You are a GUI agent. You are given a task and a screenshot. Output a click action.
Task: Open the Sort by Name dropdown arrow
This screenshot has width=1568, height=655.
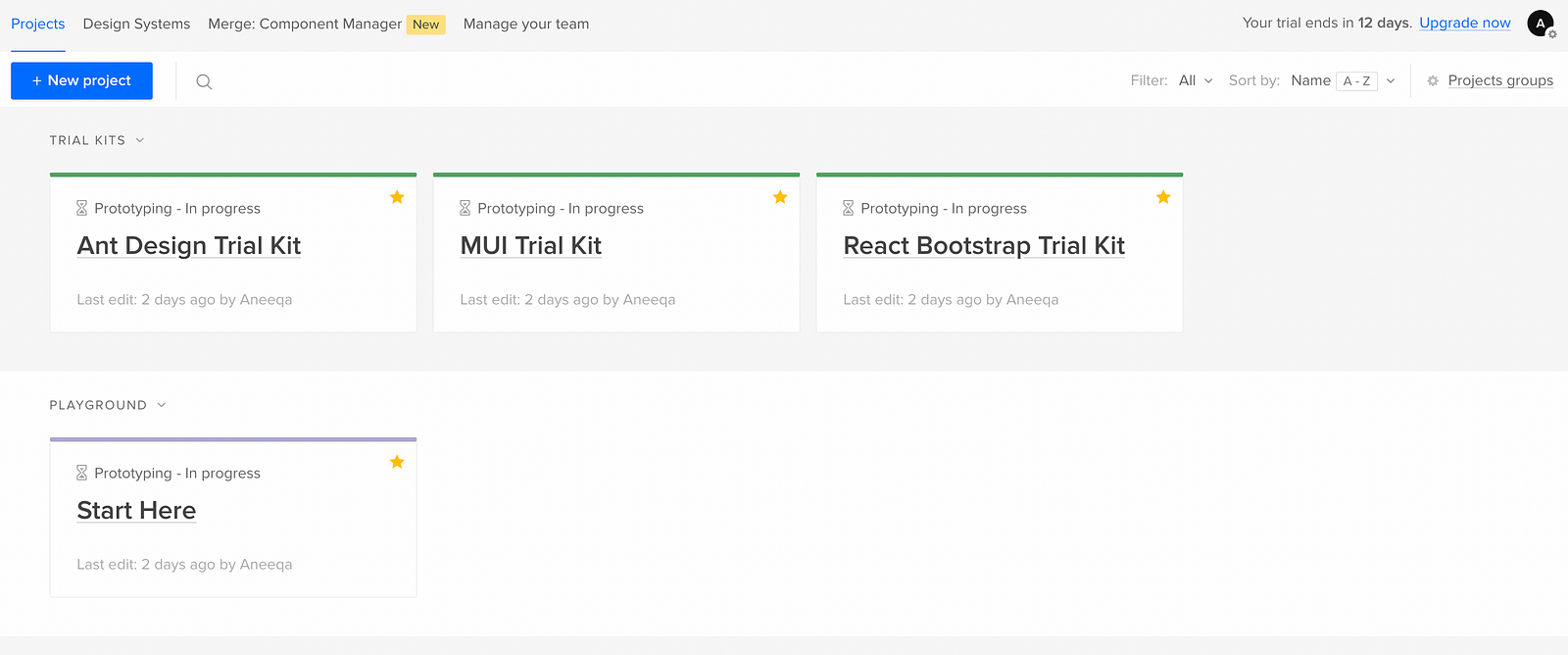point(1391,80)
